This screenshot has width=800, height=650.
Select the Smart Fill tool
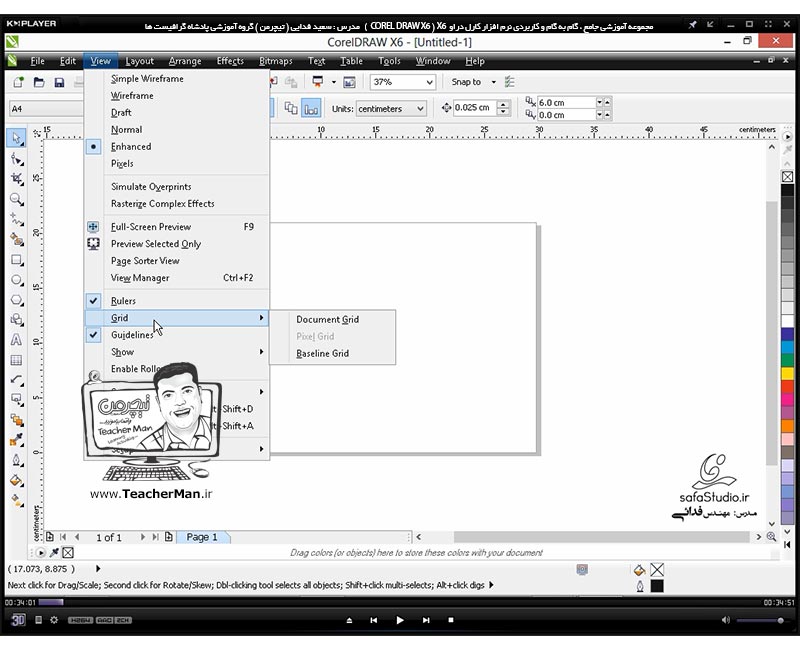coord(16,240)
